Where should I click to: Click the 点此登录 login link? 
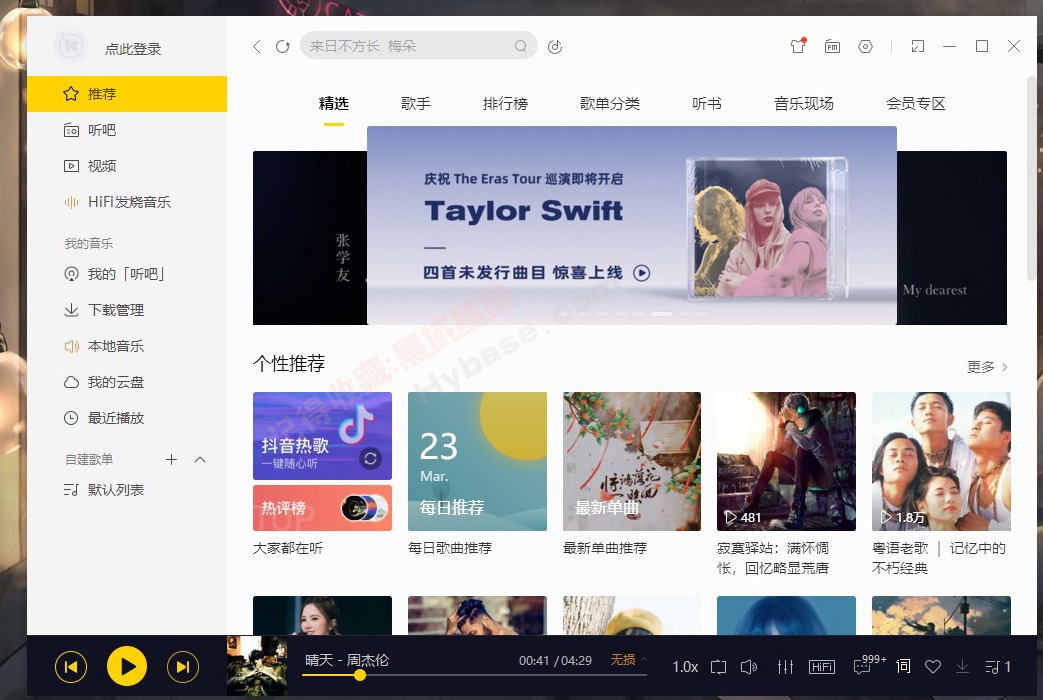tap(133, 49)
